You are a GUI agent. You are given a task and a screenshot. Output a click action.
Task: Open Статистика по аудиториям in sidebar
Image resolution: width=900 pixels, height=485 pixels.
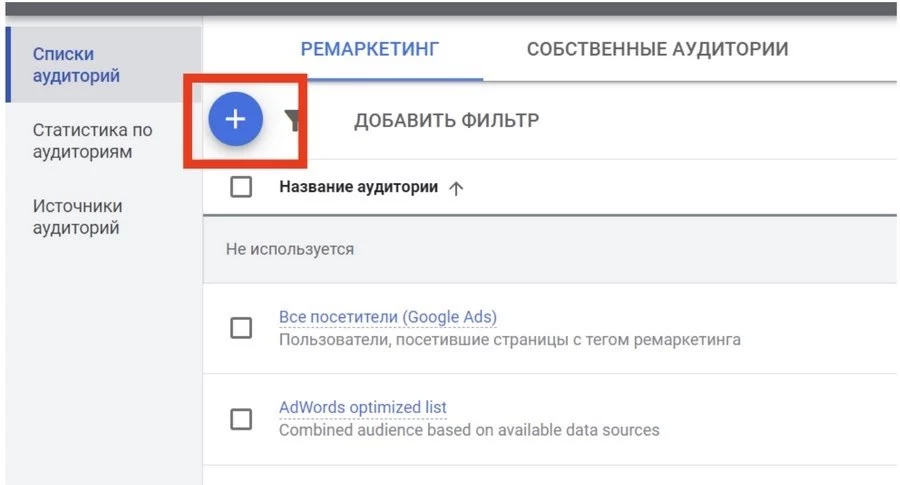tap(92, 141)
